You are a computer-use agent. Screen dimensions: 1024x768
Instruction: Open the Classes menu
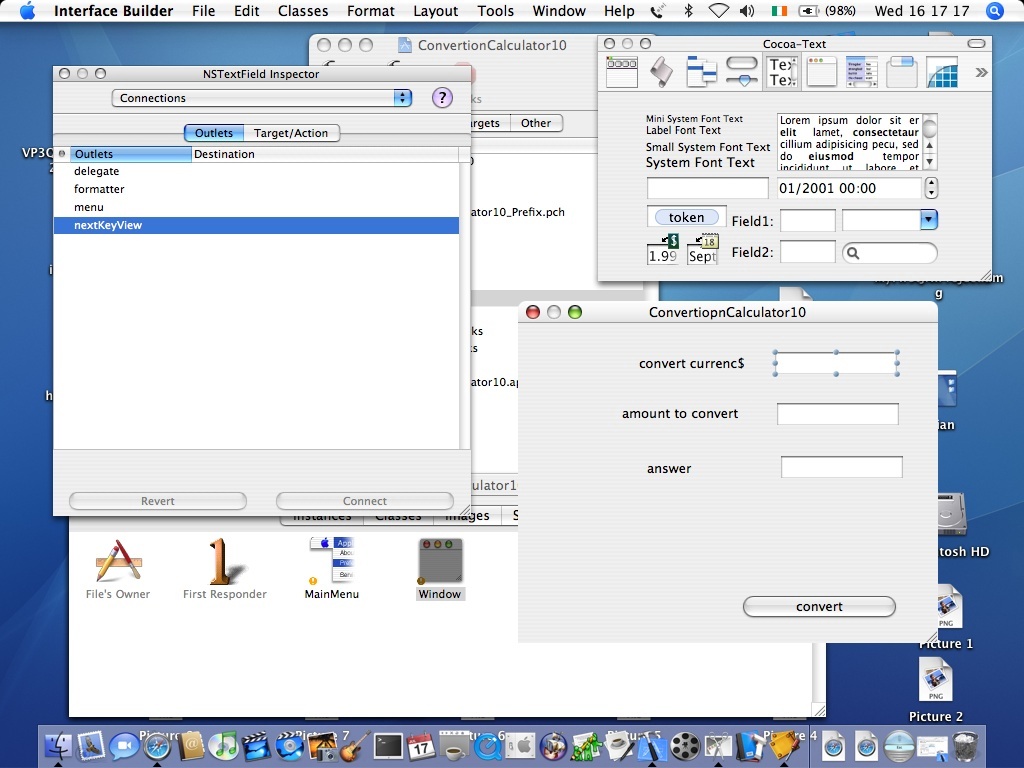(303, 11)
